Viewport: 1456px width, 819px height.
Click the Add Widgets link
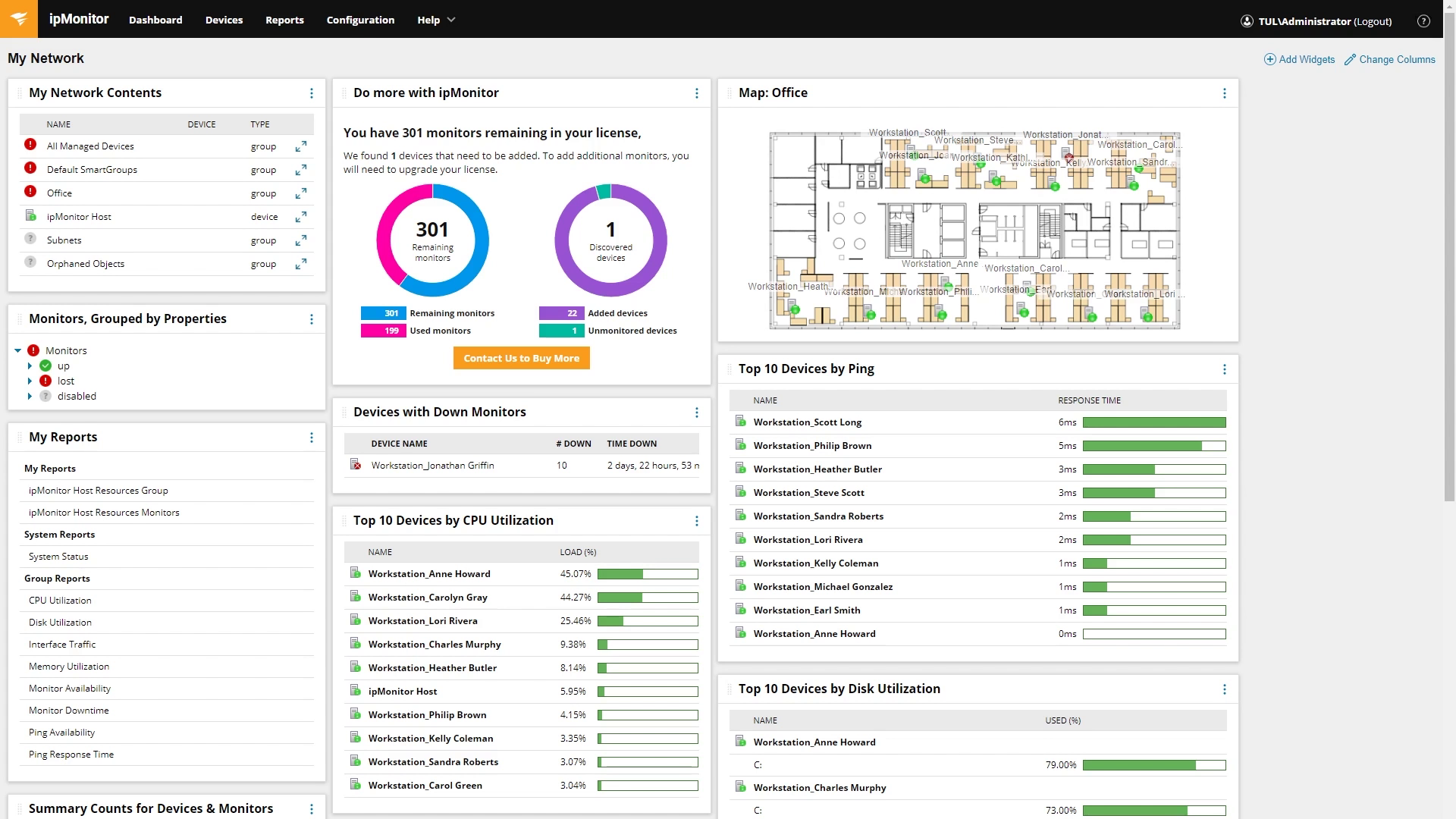click(1299, 59)
